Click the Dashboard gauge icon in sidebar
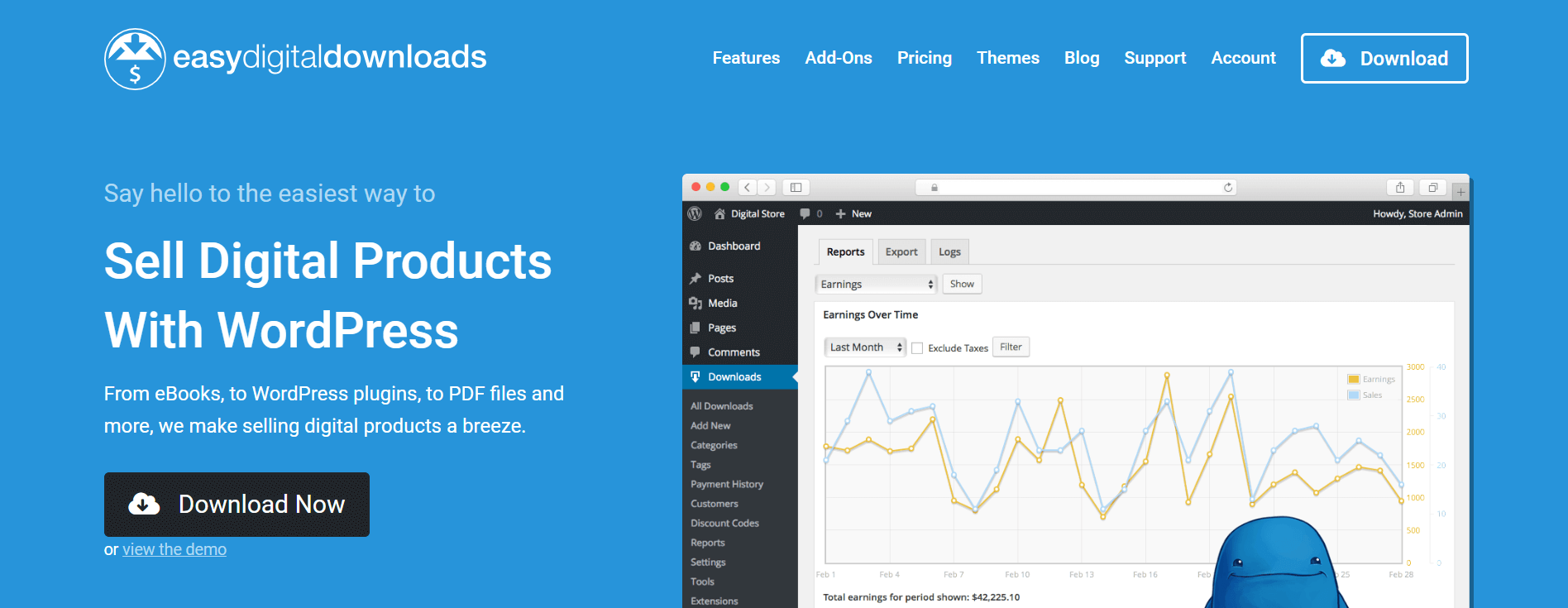Screen dimensions: 1568x608 (696, 246)
